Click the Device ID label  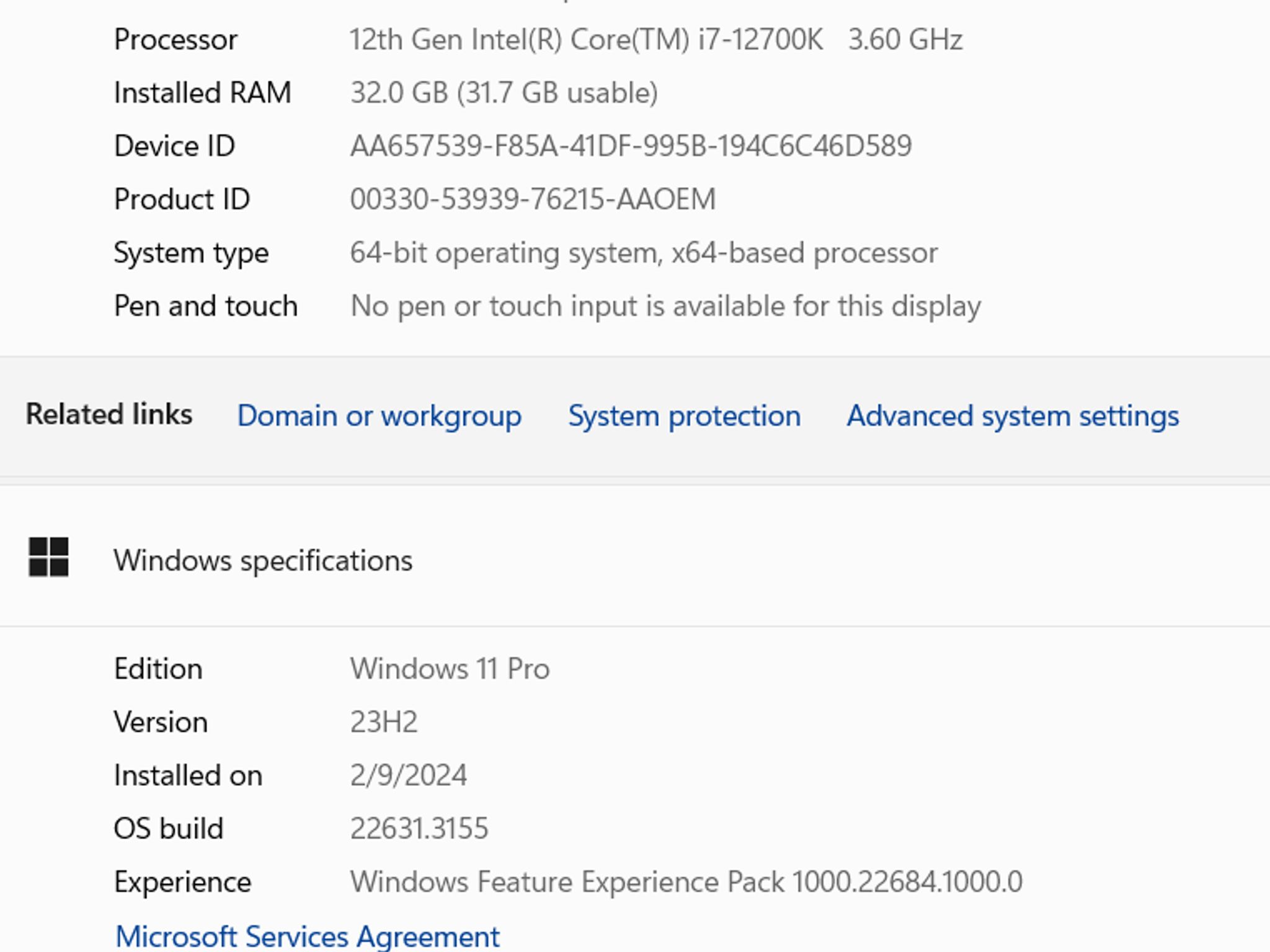tap(174, 146)
